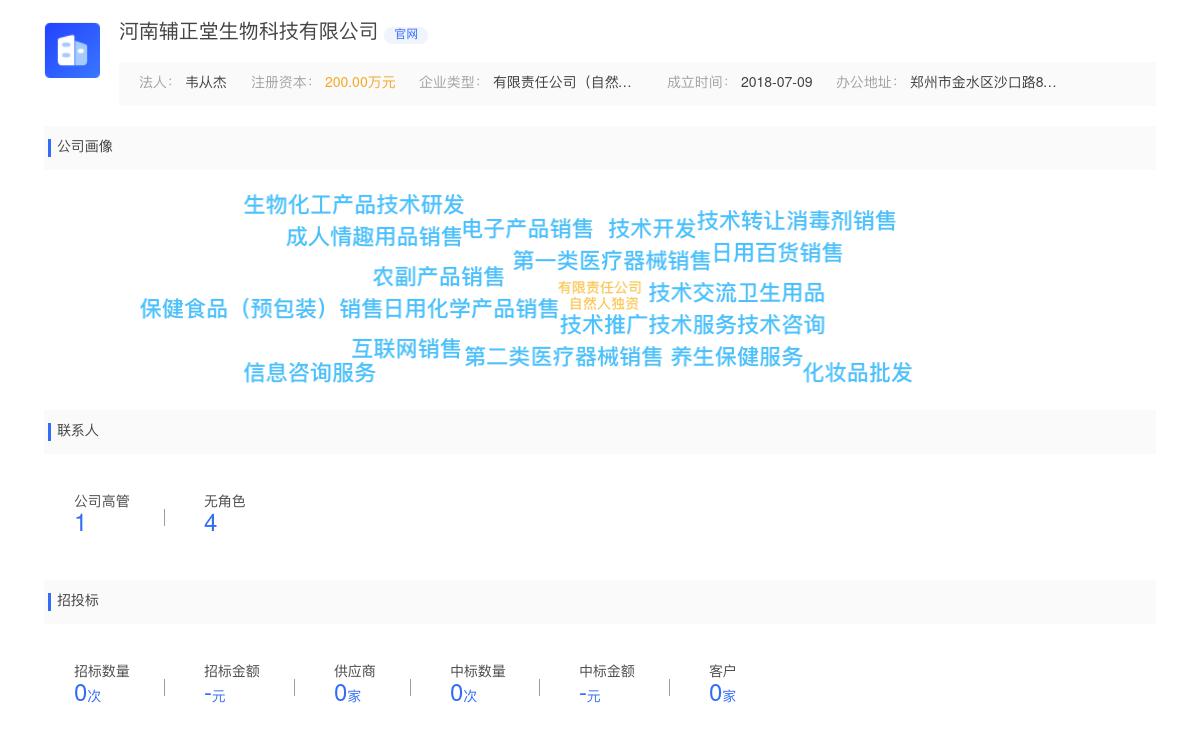The height and width of the screenshot is (752, 1200).
Task: Open 中标数量 count 0次
Action: click(x=464, y=693)
